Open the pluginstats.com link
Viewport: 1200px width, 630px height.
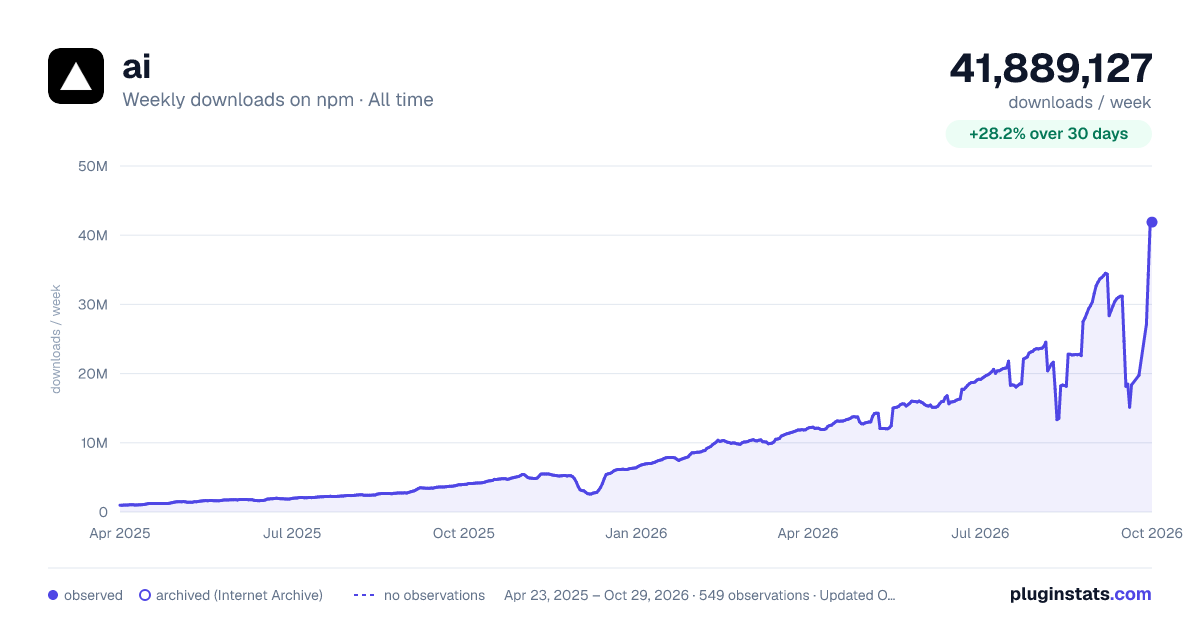pyautogui.click(x=1081, y=594)
